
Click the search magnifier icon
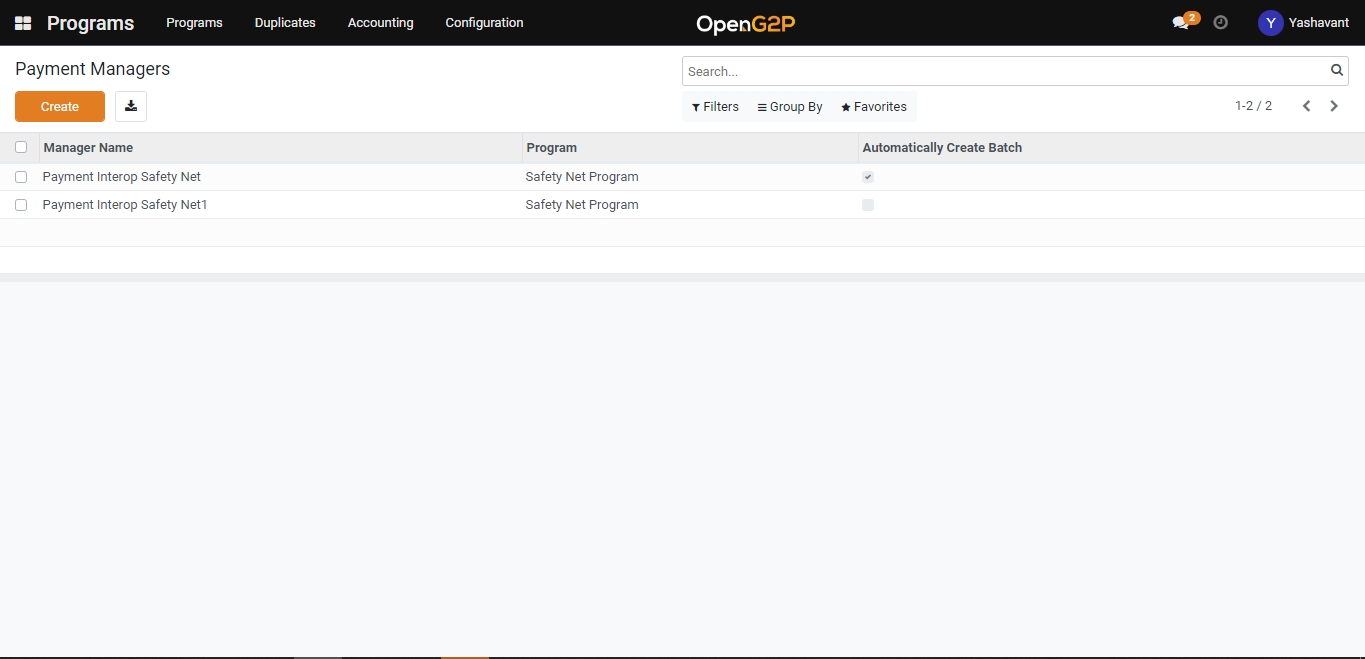1336,71
